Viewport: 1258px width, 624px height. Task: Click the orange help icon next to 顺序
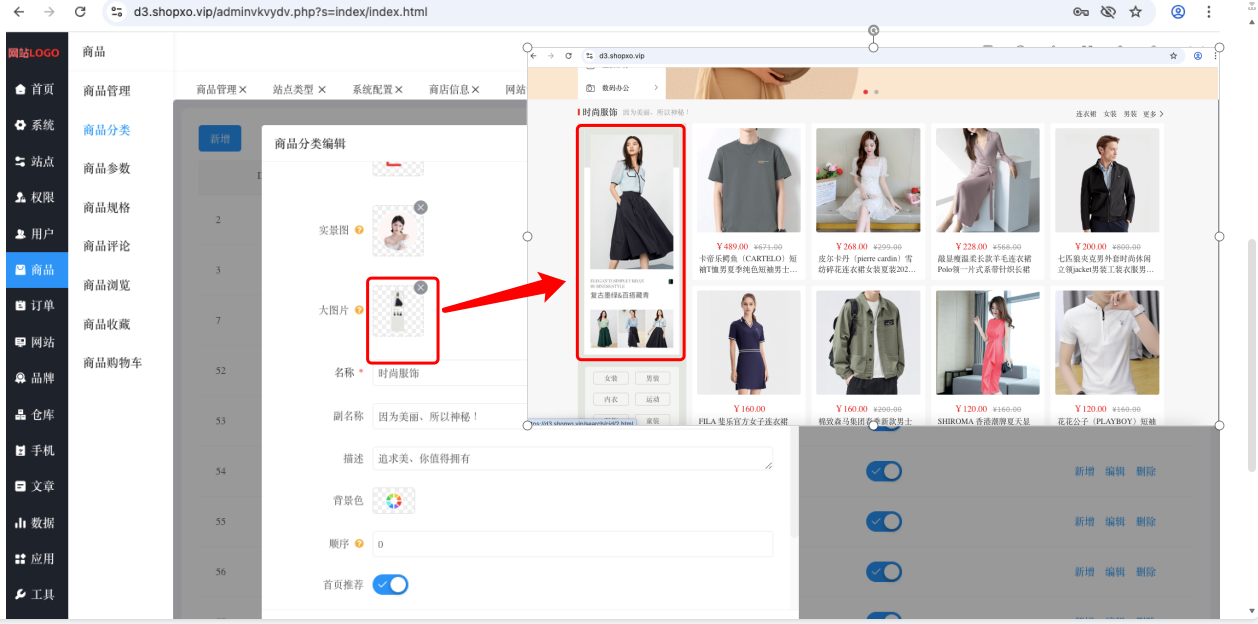pyautogui.click(x=359, y=544)
